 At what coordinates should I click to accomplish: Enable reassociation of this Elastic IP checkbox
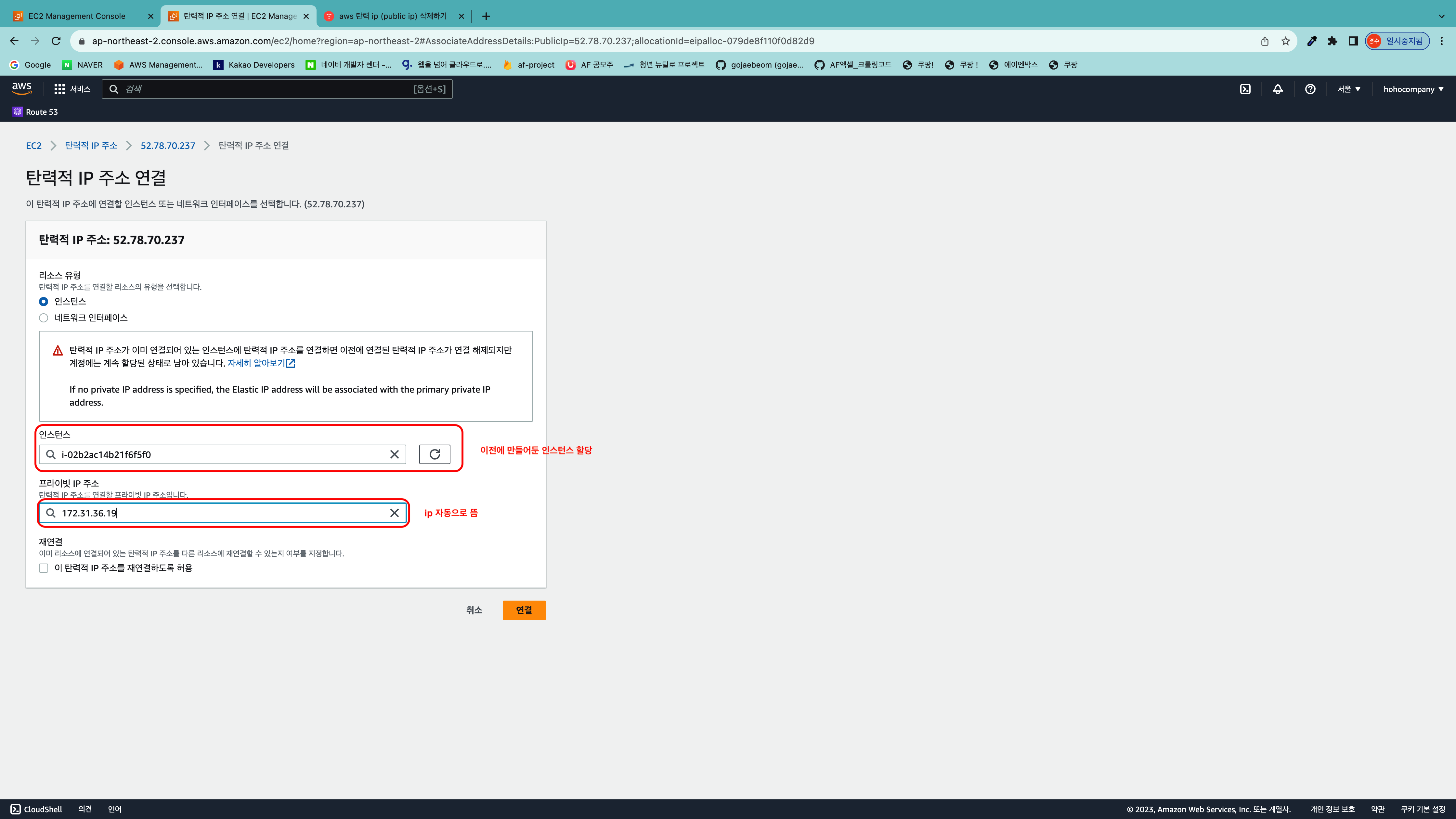(x=44, y=568)
